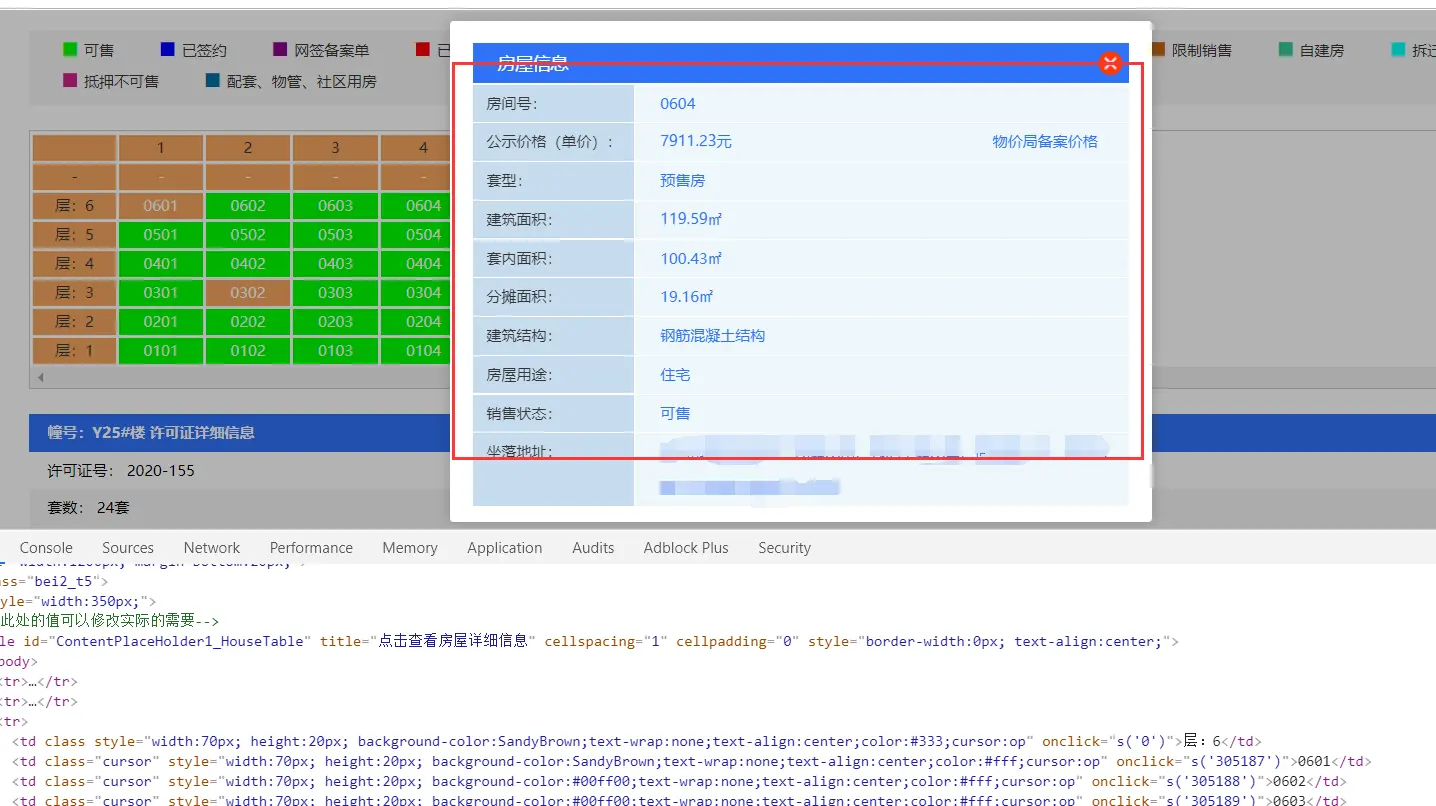Click the 钢筋混凝土结构 structure value
The height and width of the screenshot is (806, 1436).
click(x=713, y=336)
